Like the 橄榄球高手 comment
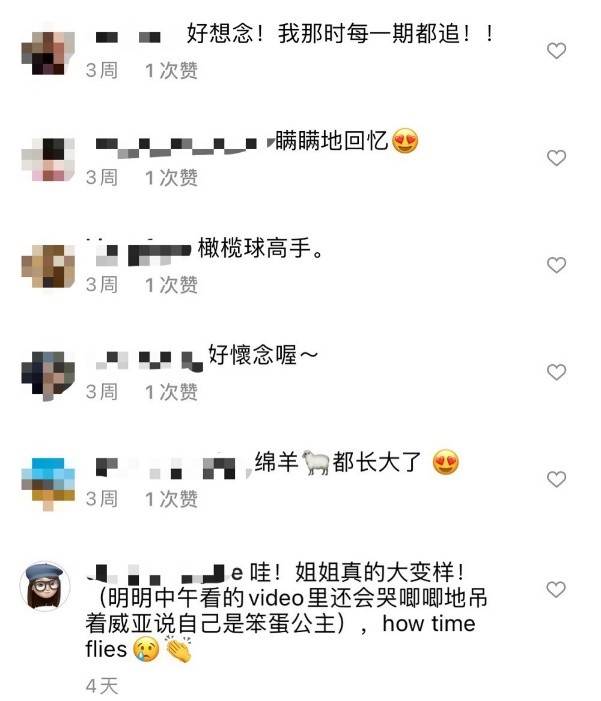Screen dimensions: 601x701 tap(556, 265)
